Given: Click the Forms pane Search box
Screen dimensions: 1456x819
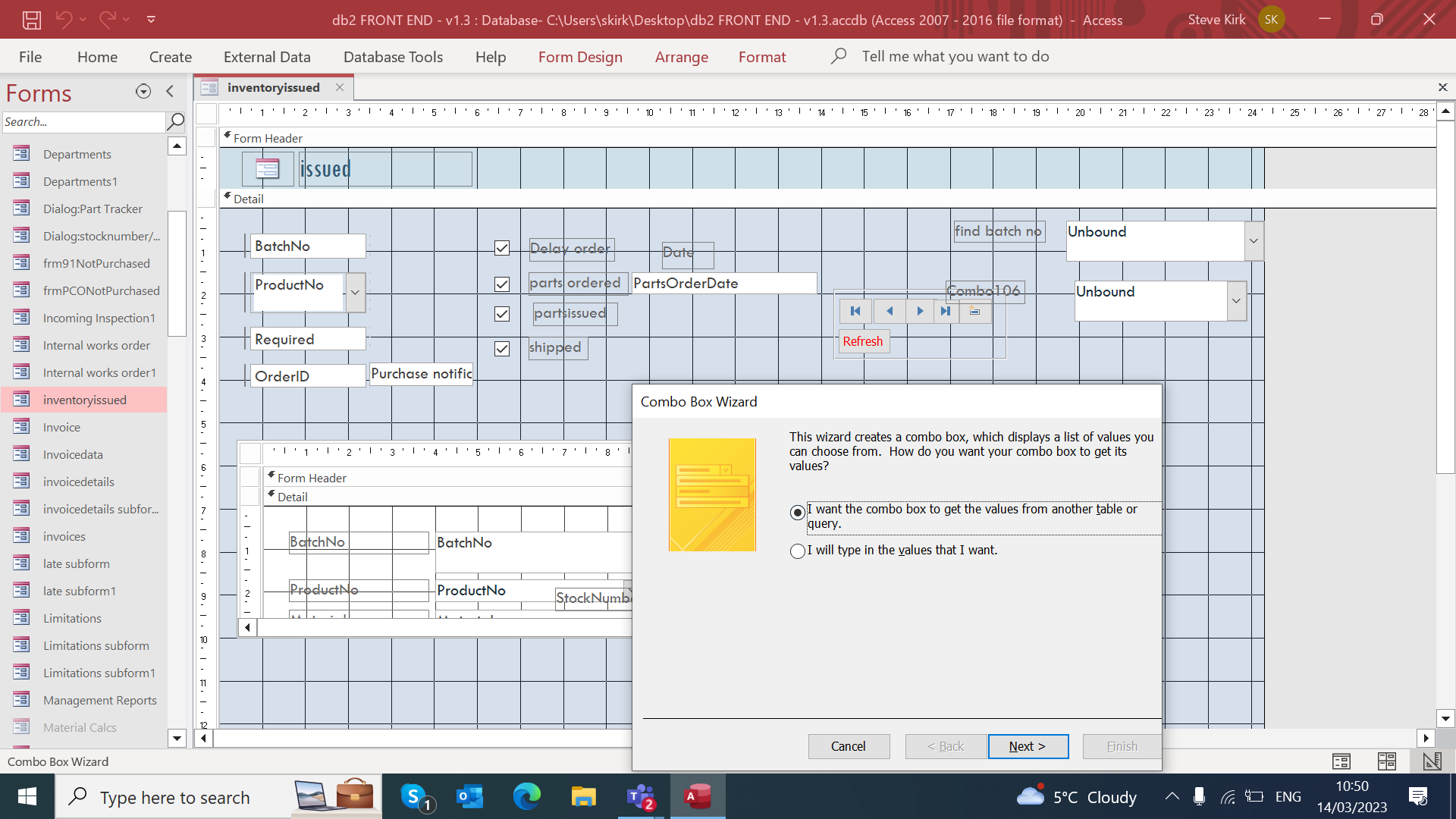Looking at the screenshot, I should click(83, 121).
